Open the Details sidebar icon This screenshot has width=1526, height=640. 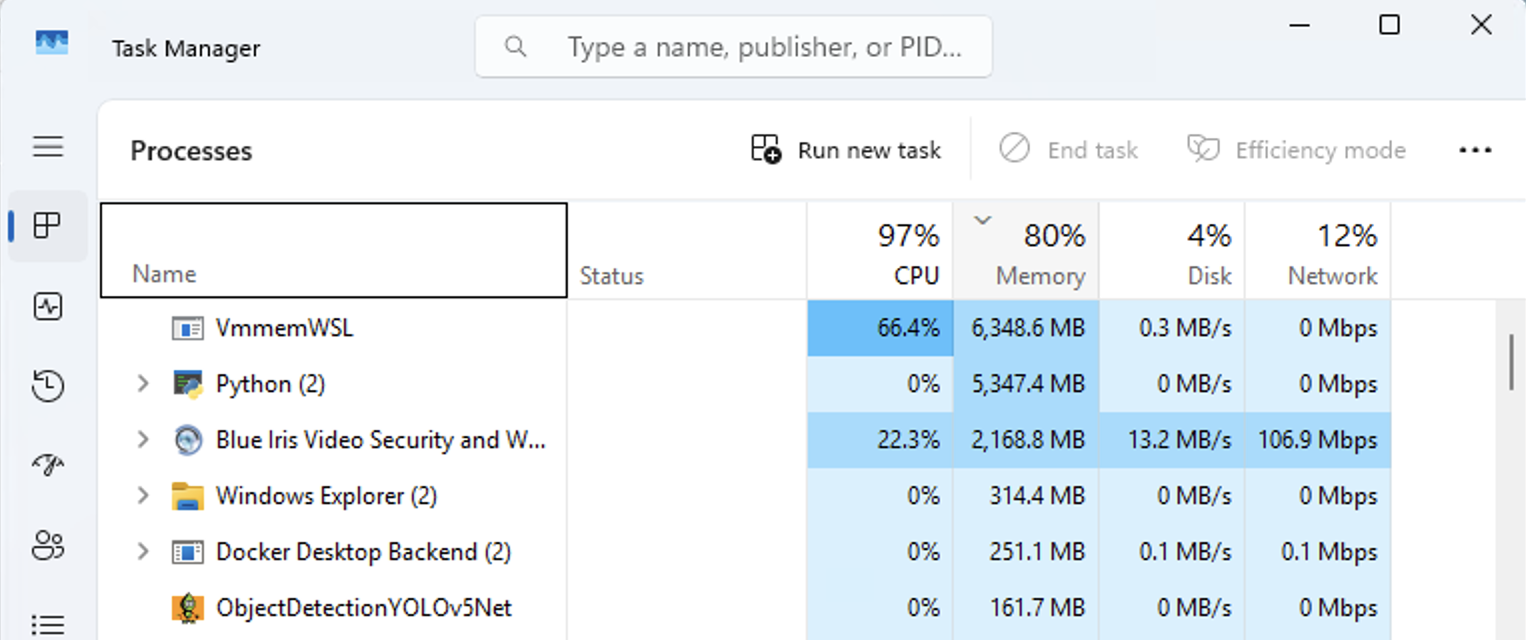48,624
